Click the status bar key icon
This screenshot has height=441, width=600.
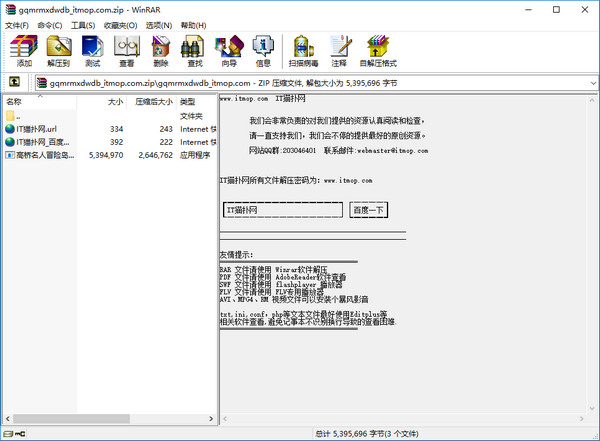[x=20, y=434]
